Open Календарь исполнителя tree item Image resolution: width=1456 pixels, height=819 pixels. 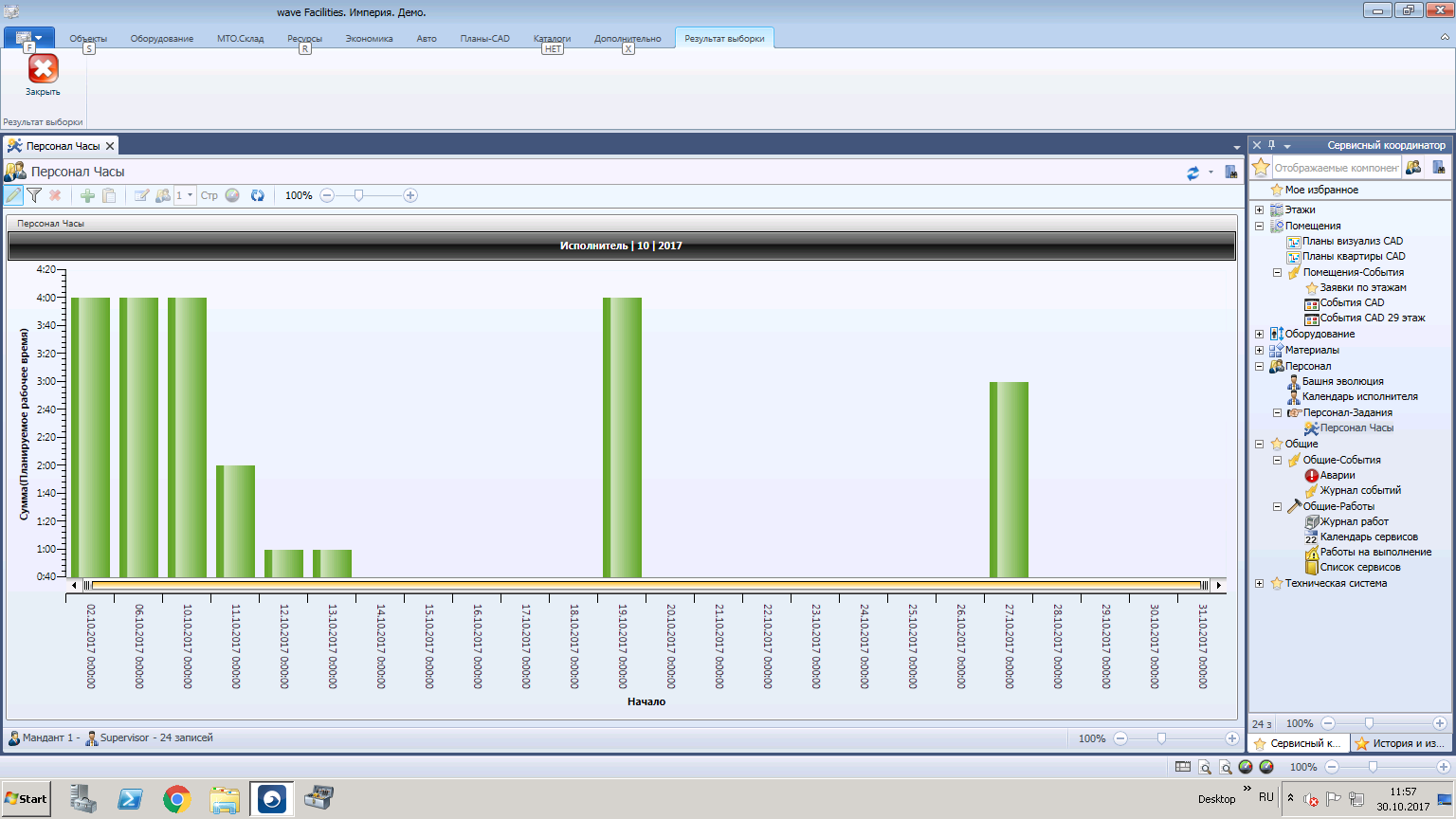pyautogui.click(x=1360, y=396)
